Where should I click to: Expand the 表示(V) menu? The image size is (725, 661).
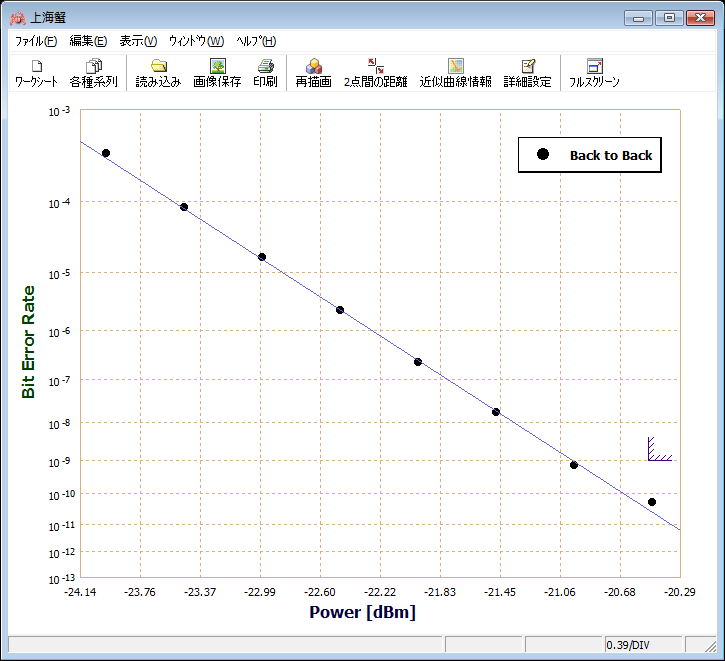point(138,41)
